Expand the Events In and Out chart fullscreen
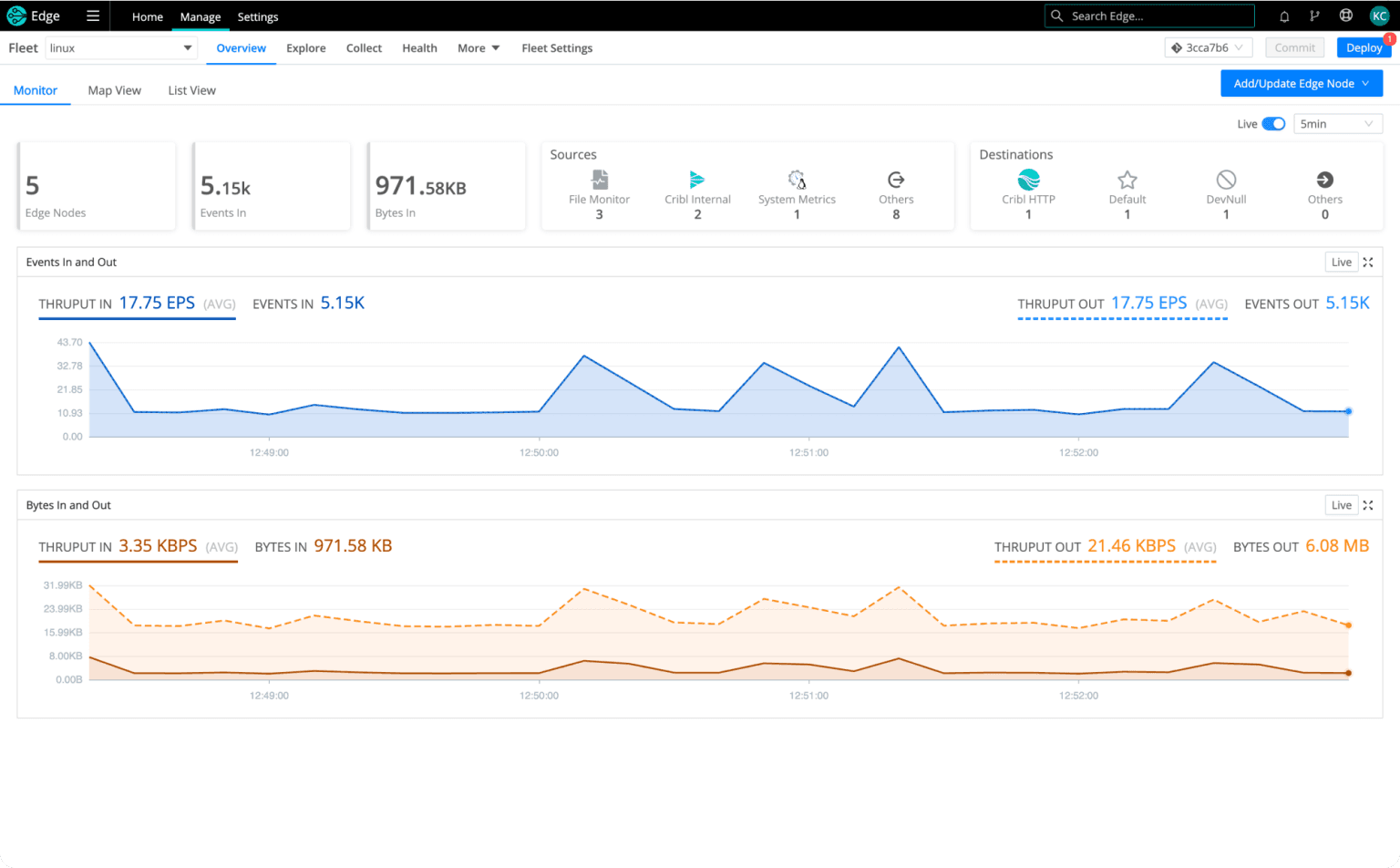1400x868 pixels. tap(1368, 263)
